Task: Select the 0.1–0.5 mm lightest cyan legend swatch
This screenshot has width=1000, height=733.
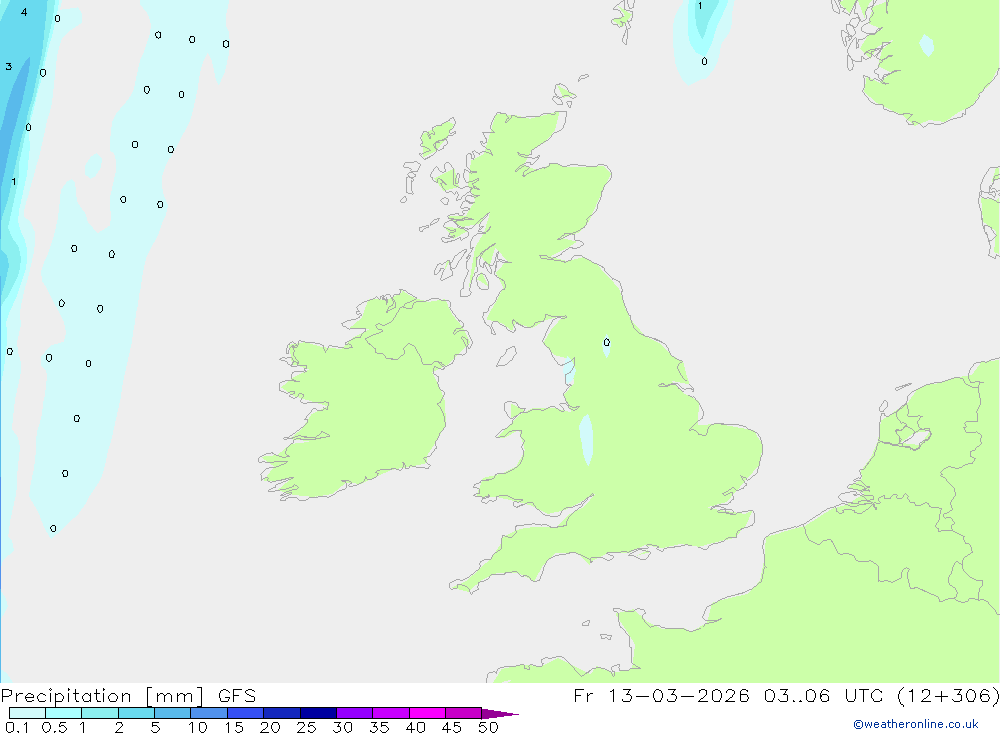Action: (27, 713)
